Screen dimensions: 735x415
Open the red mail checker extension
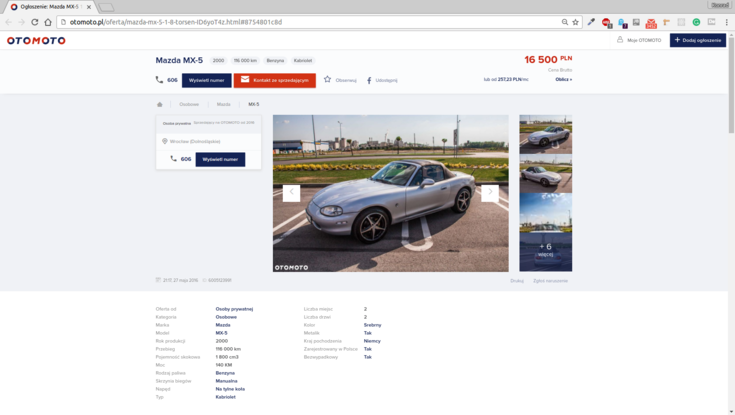651,23
